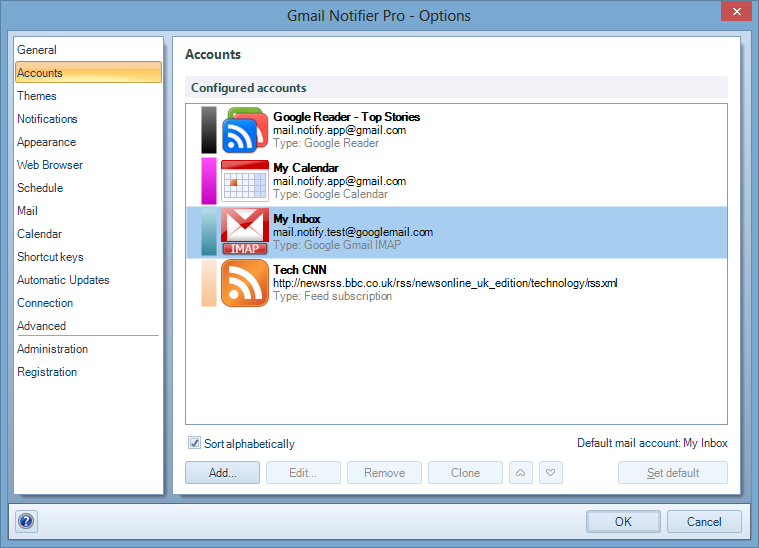
Task: Click 'Default mail account: My Inbox' label
Action: coord(653,443)
